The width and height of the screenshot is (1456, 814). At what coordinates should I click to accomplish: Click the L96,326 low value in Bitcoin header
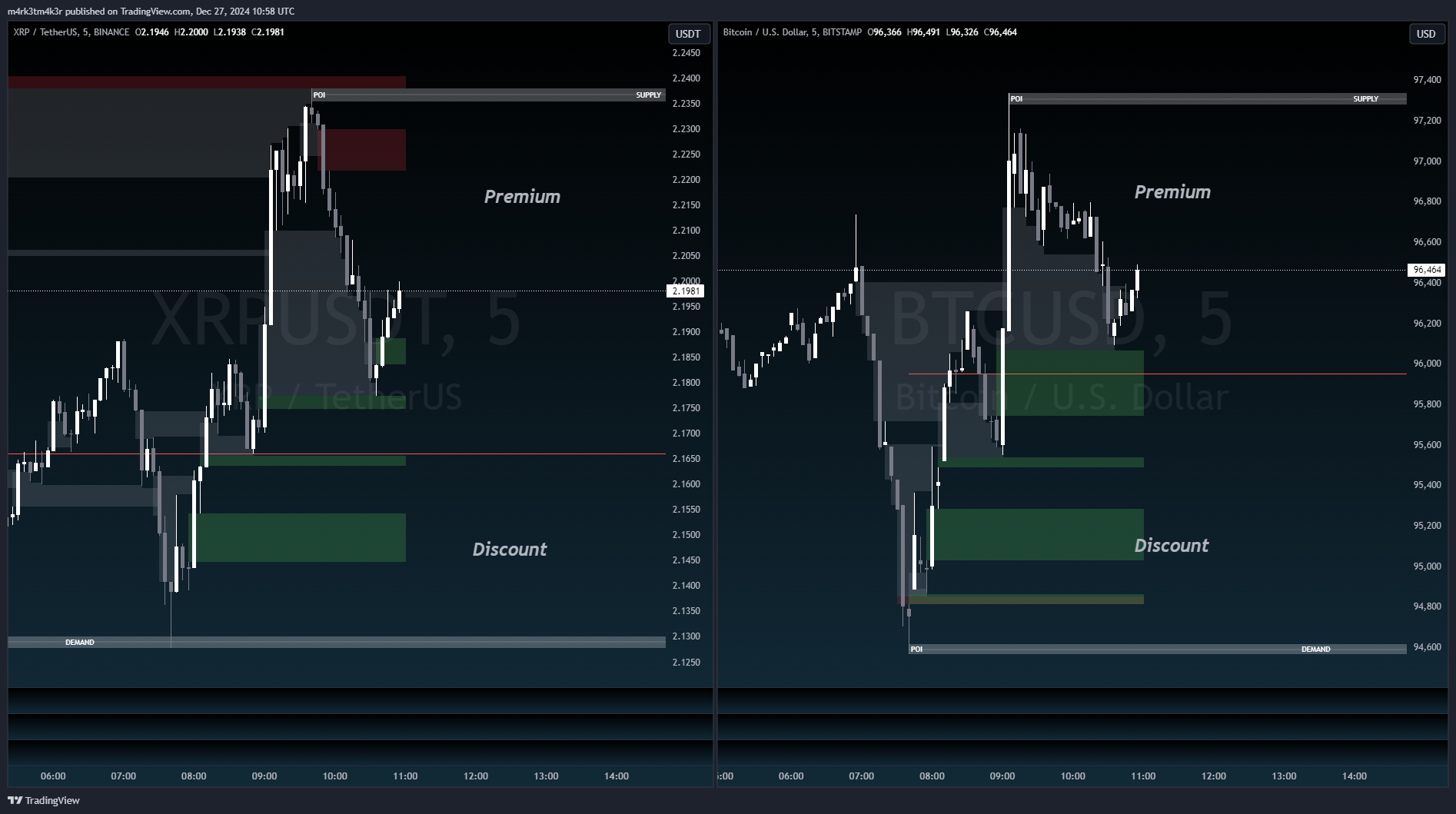tap(962, 32)
